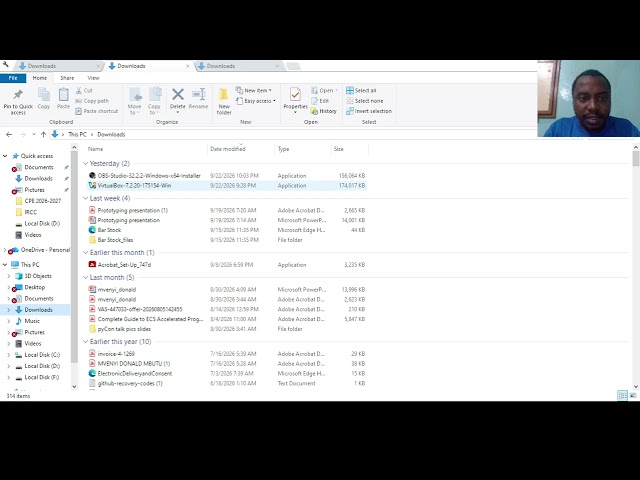Switch to the Large icons view

633,395
